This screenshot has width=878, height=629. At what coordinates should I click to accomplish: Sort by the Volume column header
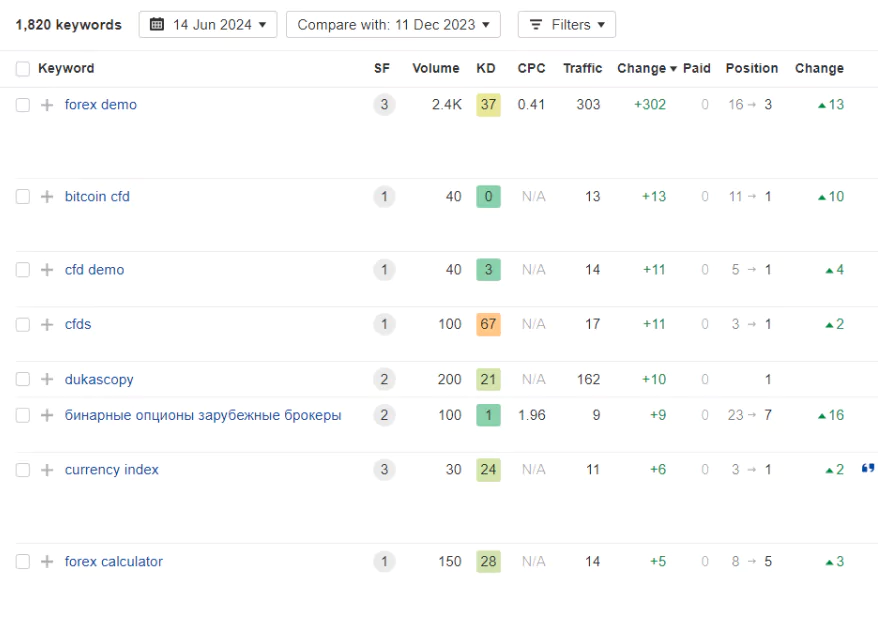(x=435, y=69)
